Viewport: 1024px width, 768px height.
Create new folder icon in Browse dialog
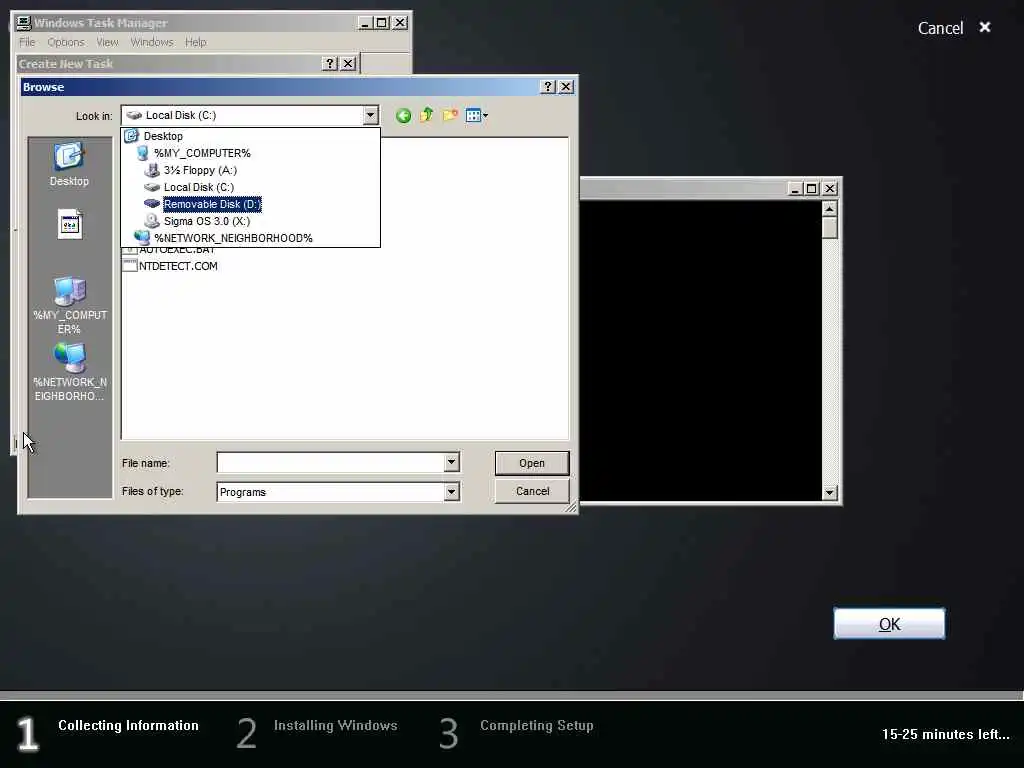tap(450, 116)
